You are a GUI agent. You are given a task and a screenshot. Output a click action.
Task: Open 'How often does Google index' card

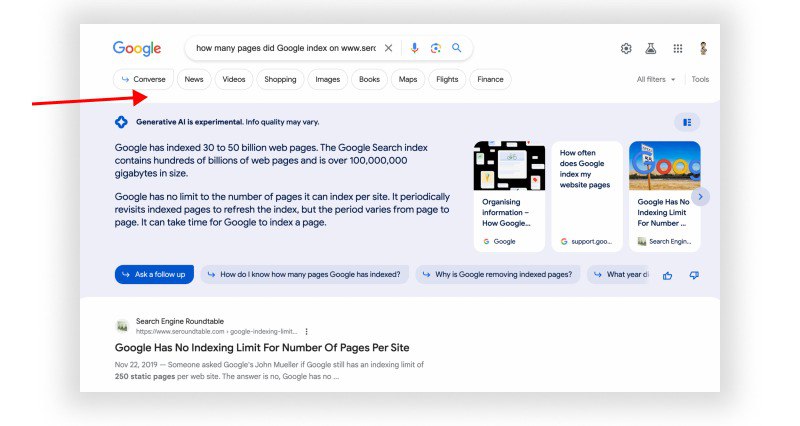(587, 196)
